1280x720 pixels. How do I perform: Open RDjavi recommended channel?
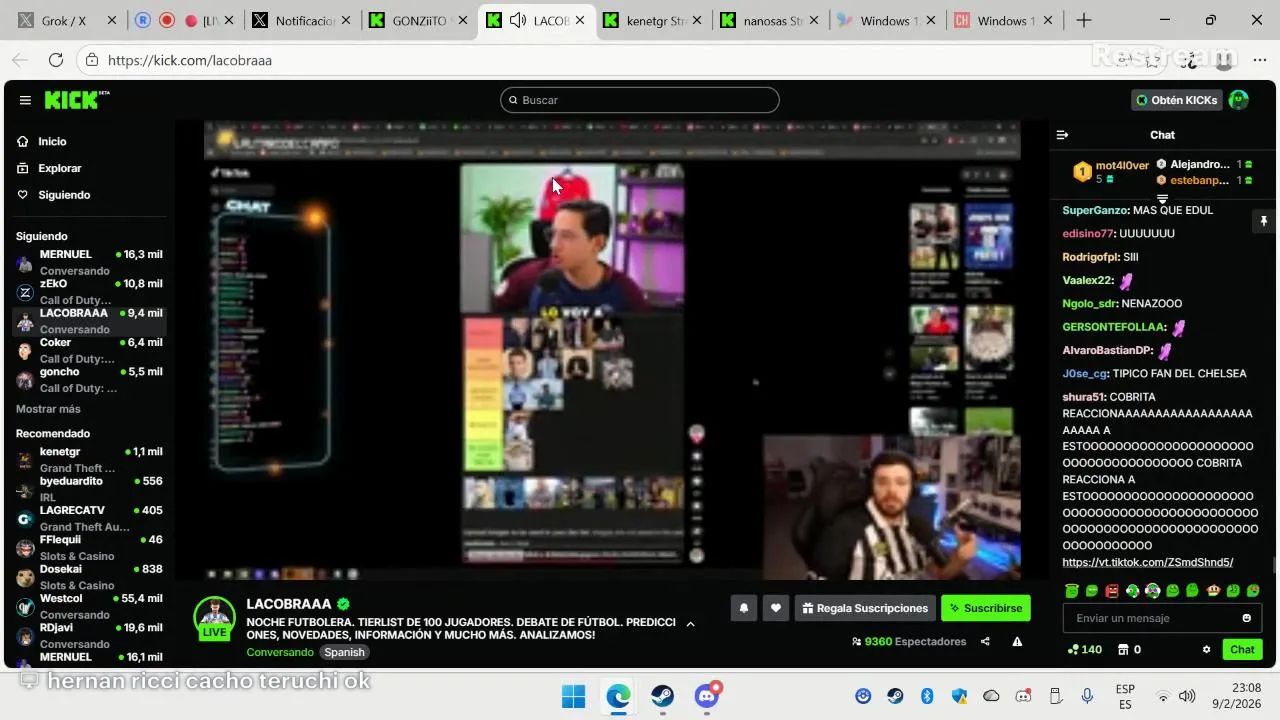(x=88, y=635)
